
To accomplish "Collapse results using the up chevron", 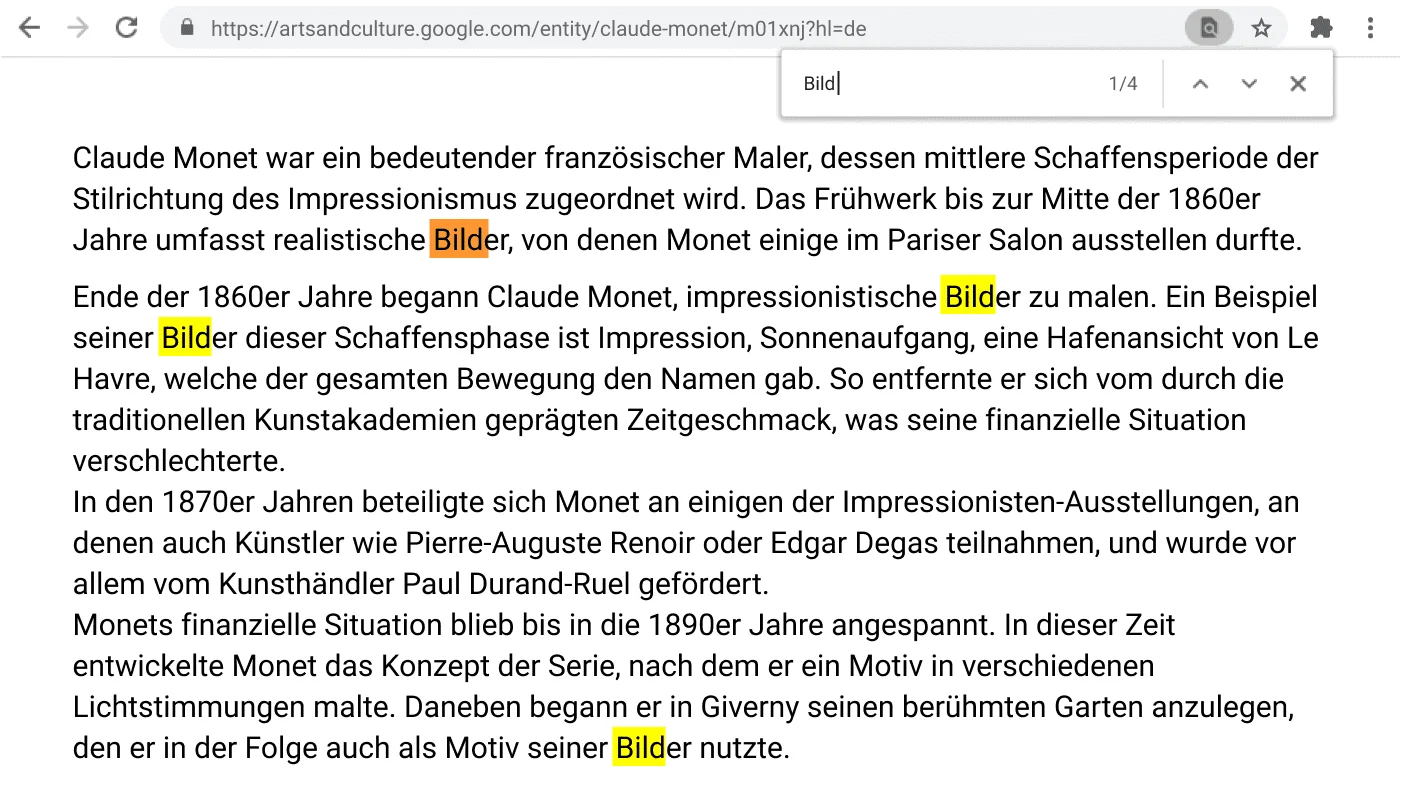I will [1200, 83].
